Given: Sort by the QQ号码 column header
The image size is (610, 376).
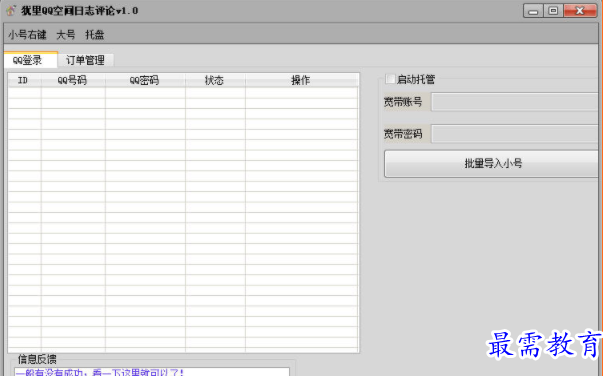Looking at the screenshot, I should (x=73, y=80).
